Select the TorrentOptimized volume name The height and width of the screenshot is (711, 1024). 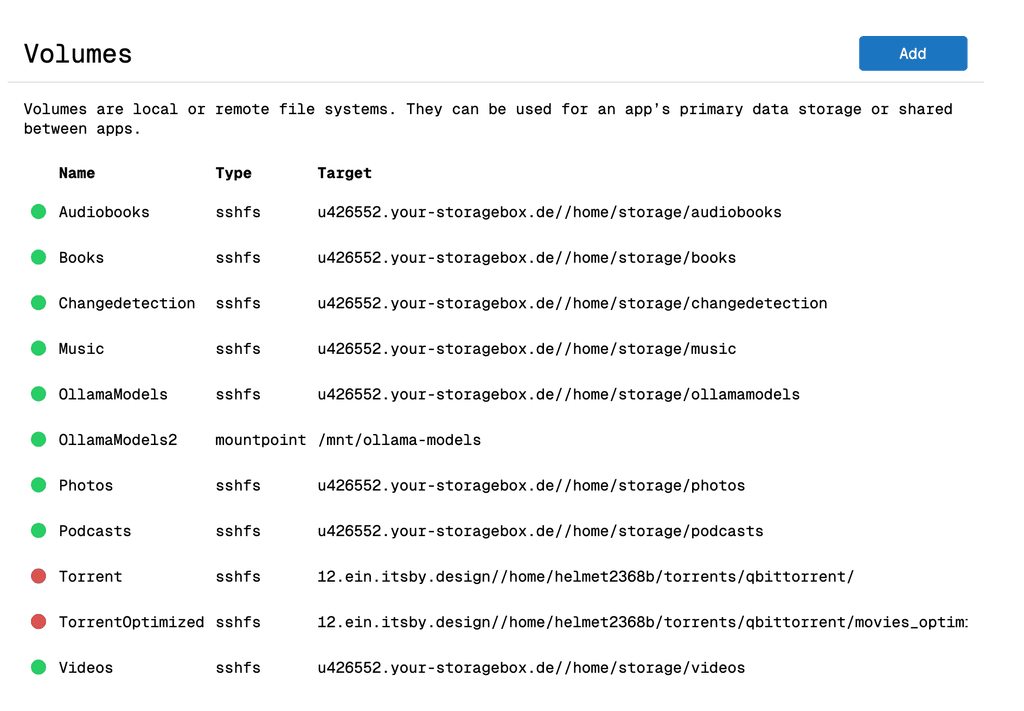131,622
